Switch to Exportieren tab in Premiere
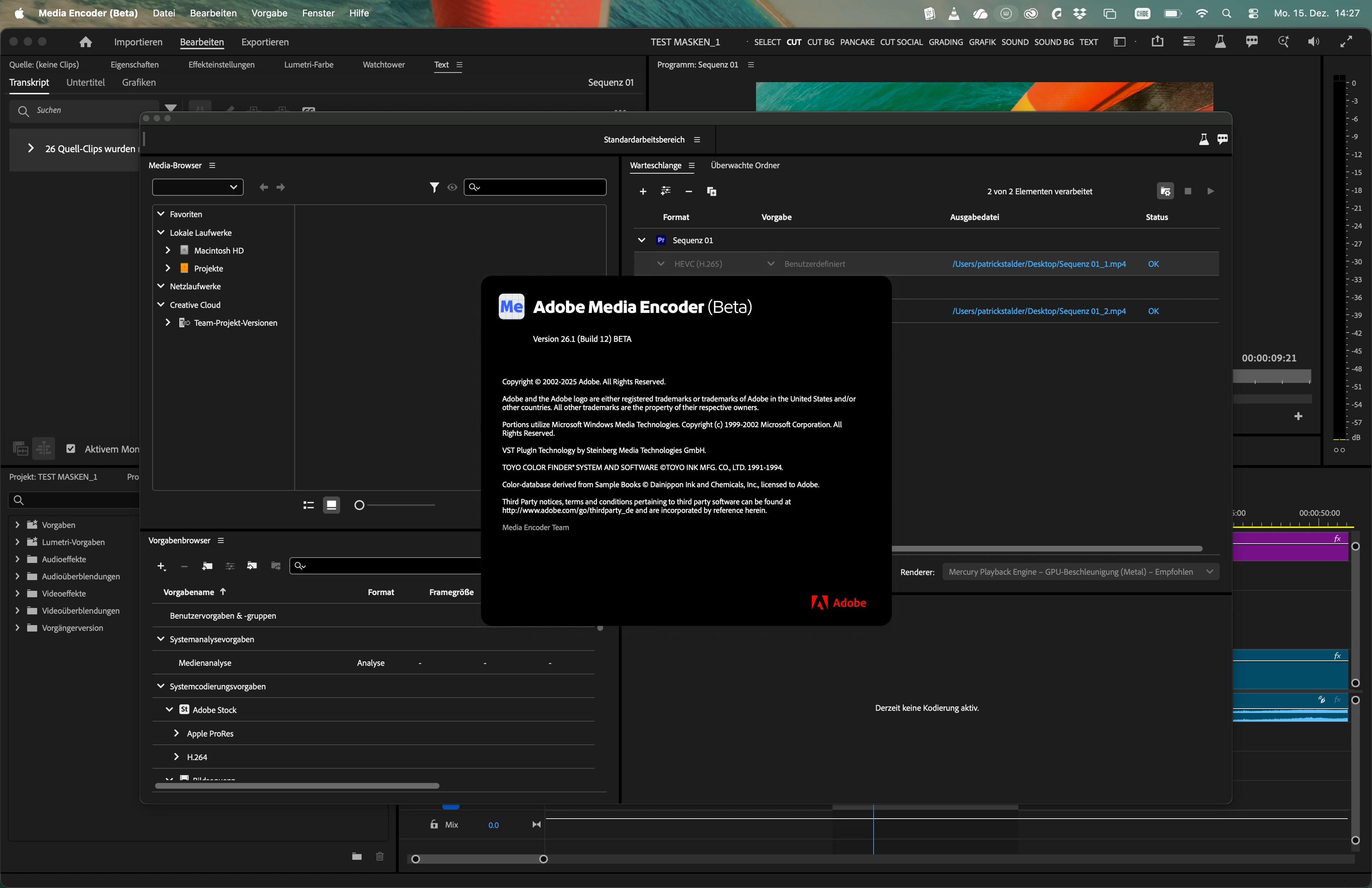The height and width of the screenshot is (888, 1372). coord(265,42)
